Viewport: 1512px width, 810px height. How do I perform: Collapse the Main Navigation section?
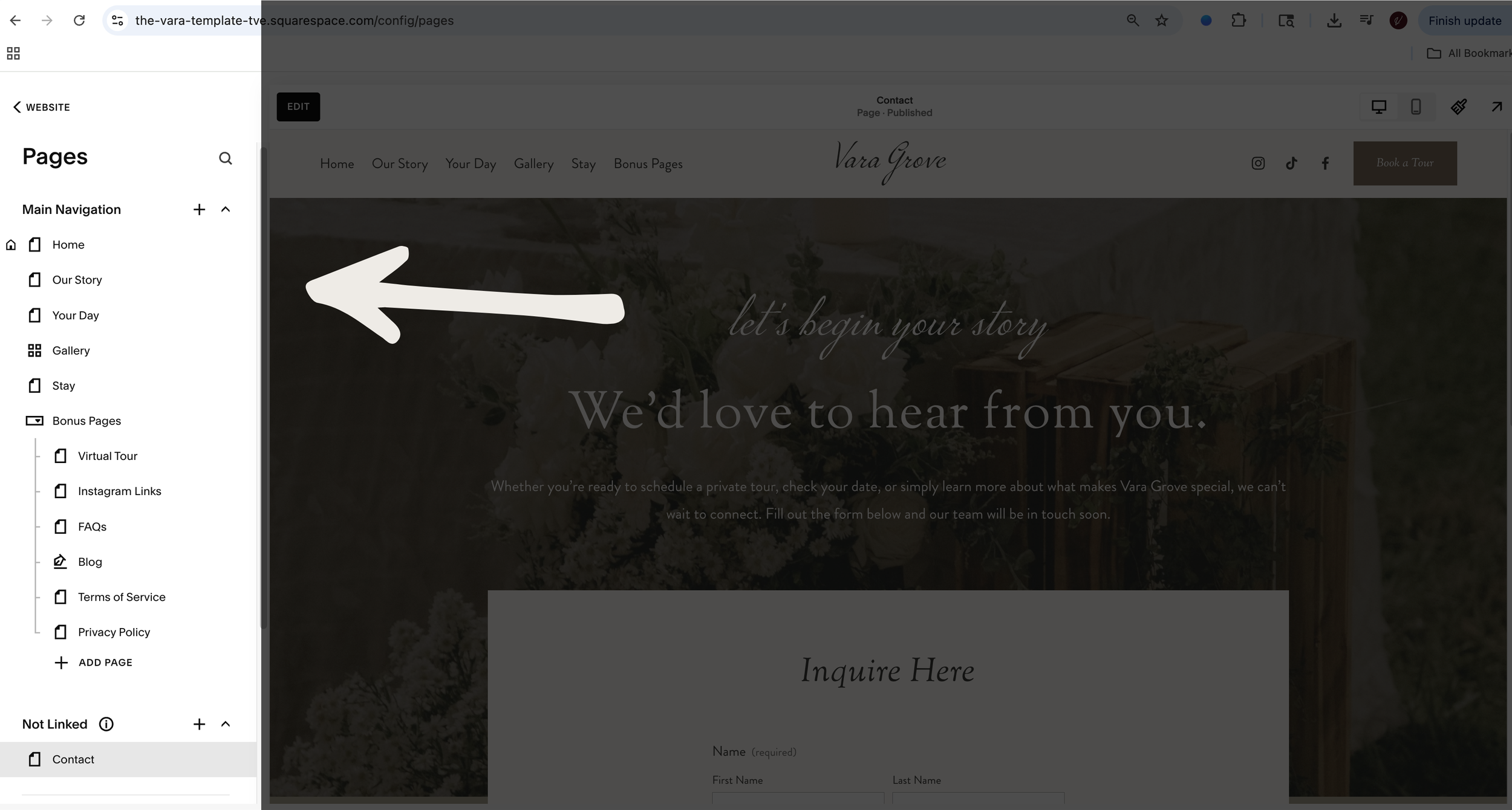[226, 209]
